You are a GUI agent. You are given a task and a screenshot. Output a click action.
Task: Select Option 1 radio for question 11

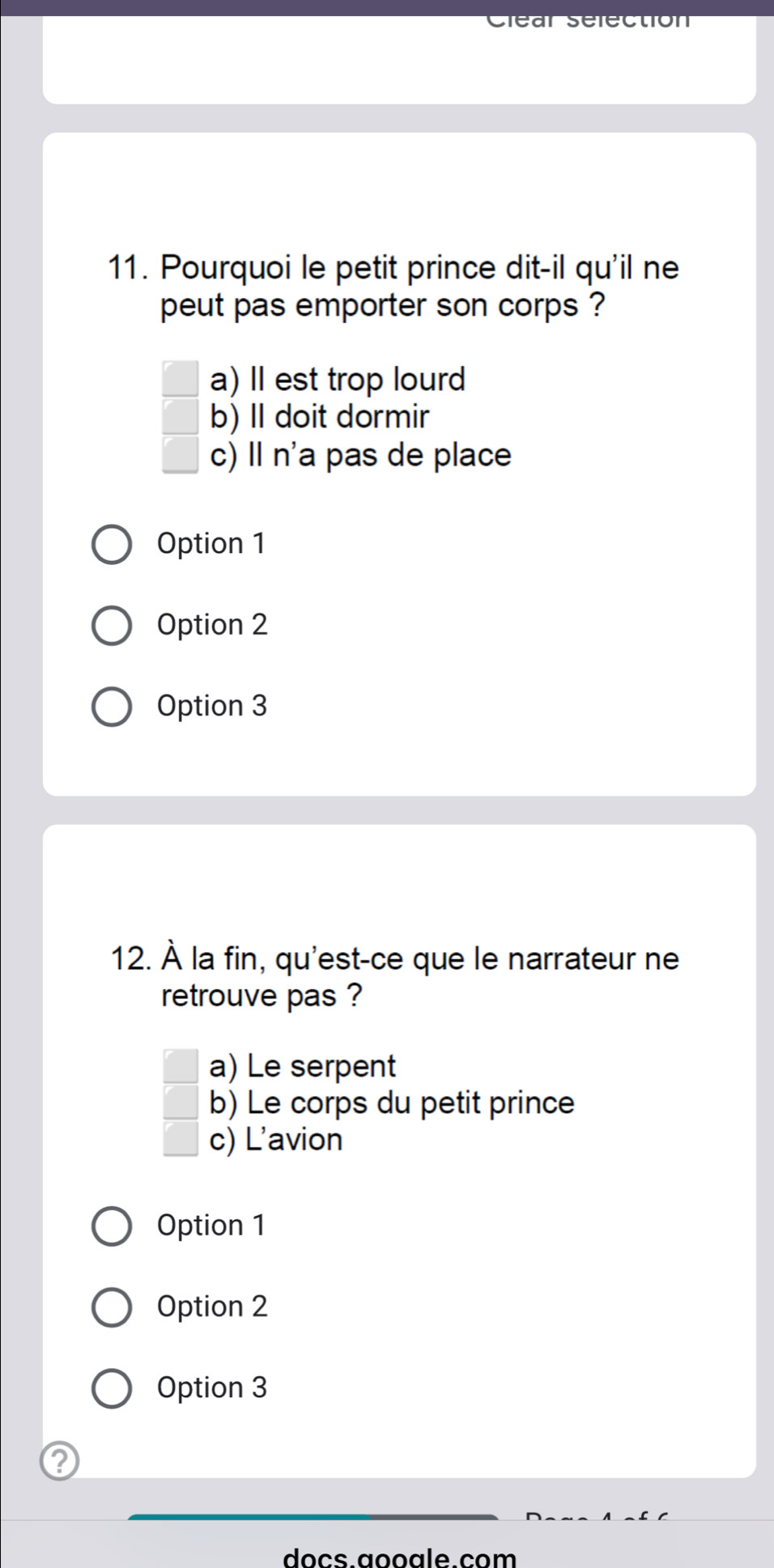(x=111, y=544)
